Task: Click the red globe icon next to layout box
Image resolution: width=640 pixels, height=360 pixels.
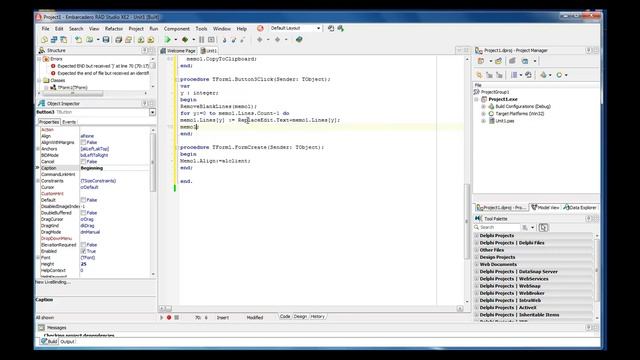Action: [x=260, y=28]
